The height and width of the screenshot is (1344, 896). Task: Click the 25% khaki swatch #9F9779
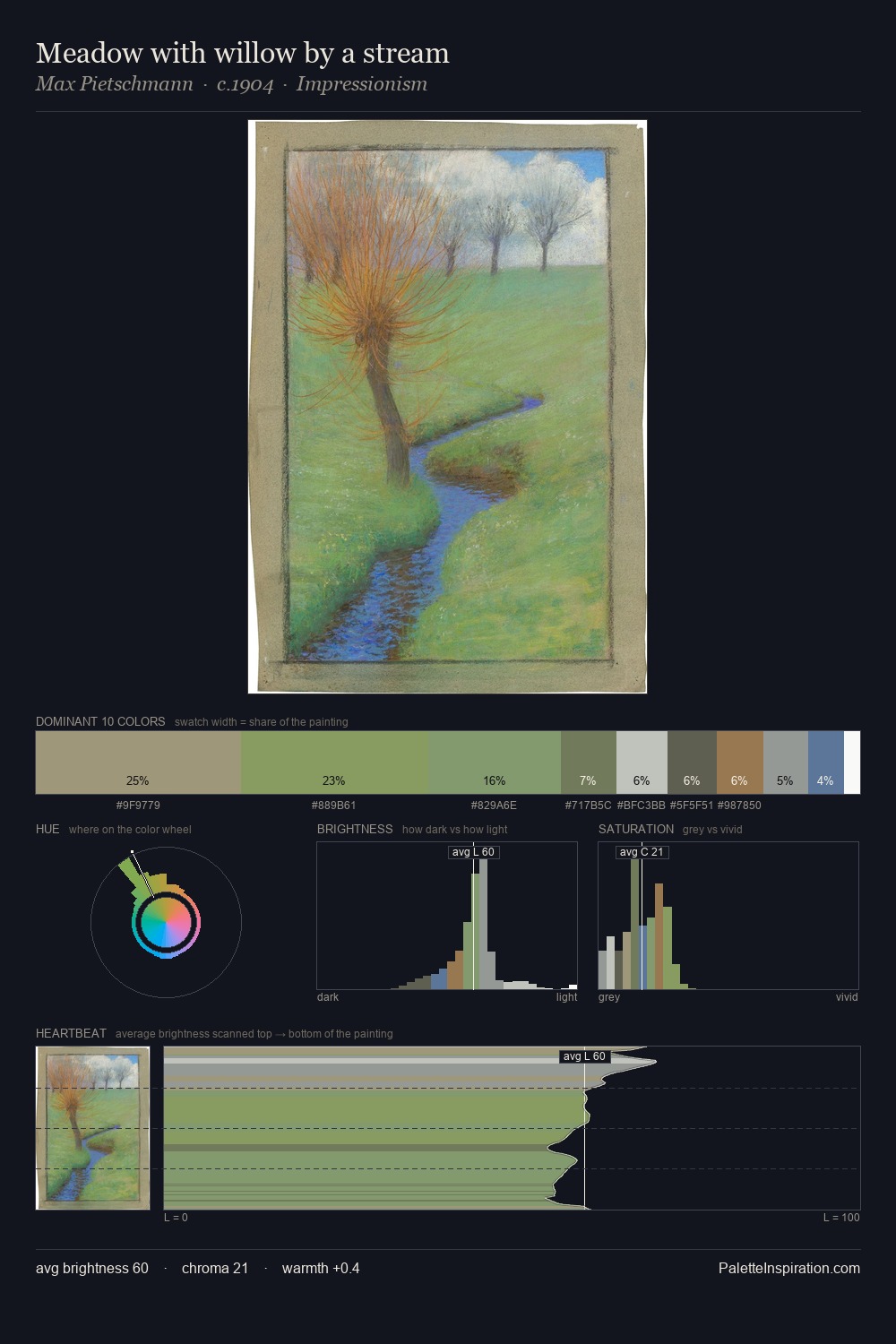point(138,762)
